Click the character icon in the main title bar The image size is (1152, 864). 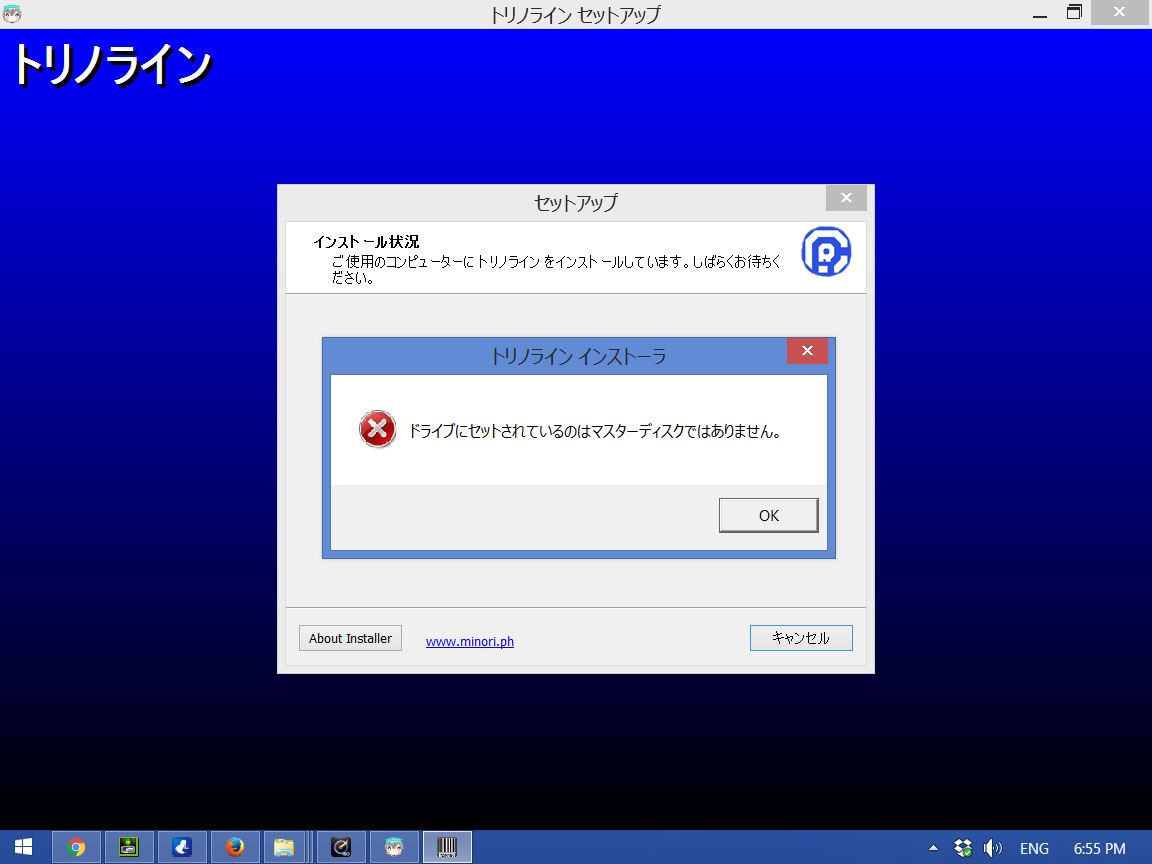pos(12,13)
